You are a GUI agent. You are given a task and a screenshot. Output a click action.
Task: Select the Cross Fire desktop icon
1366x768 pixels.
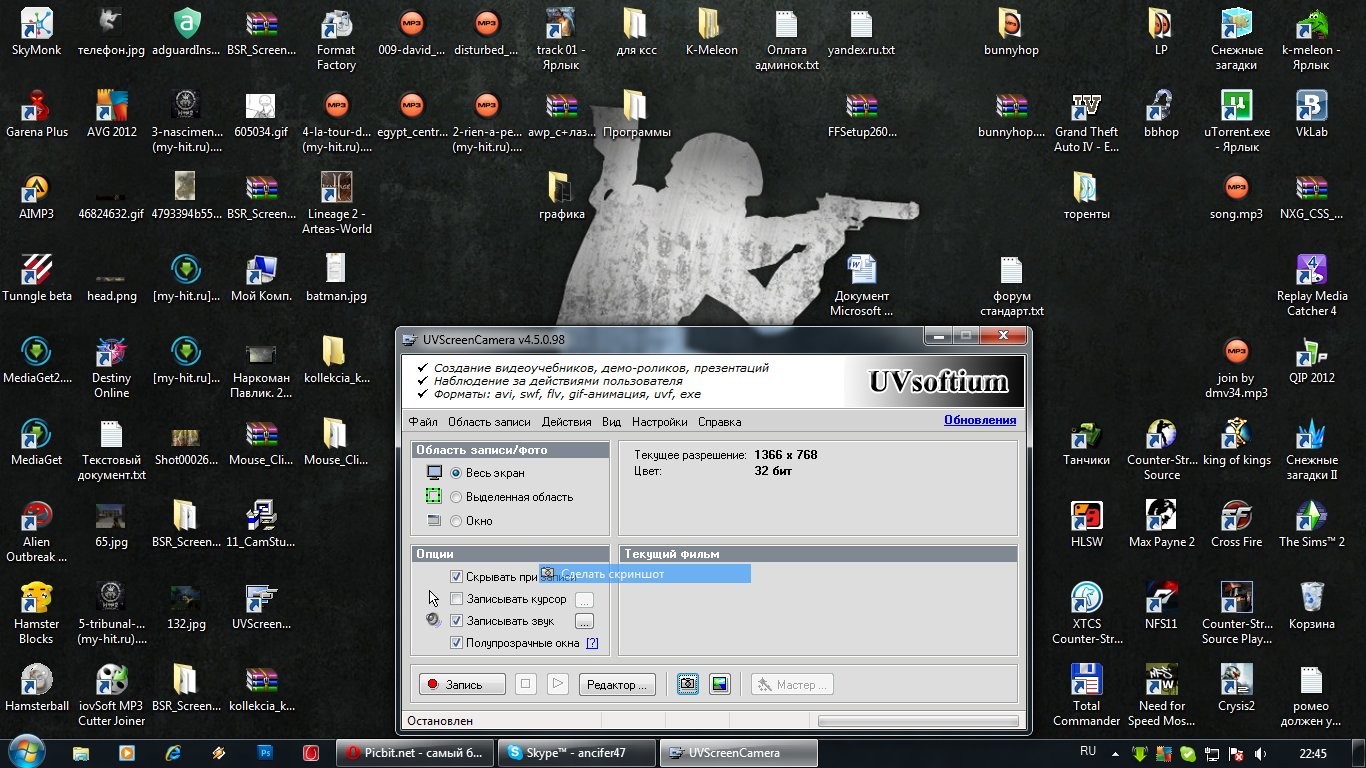coord(1237,524)
